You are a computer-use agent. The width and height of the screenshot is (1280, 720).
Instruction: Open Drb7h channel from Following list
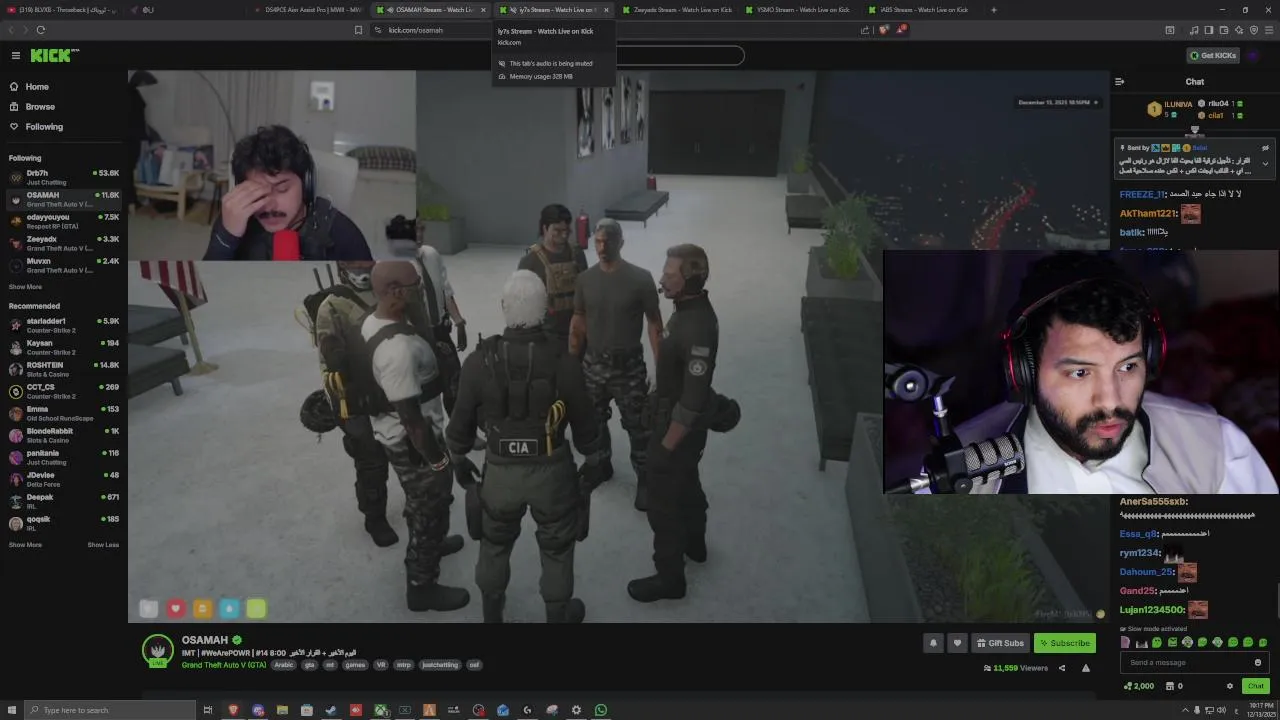(64, 177)
